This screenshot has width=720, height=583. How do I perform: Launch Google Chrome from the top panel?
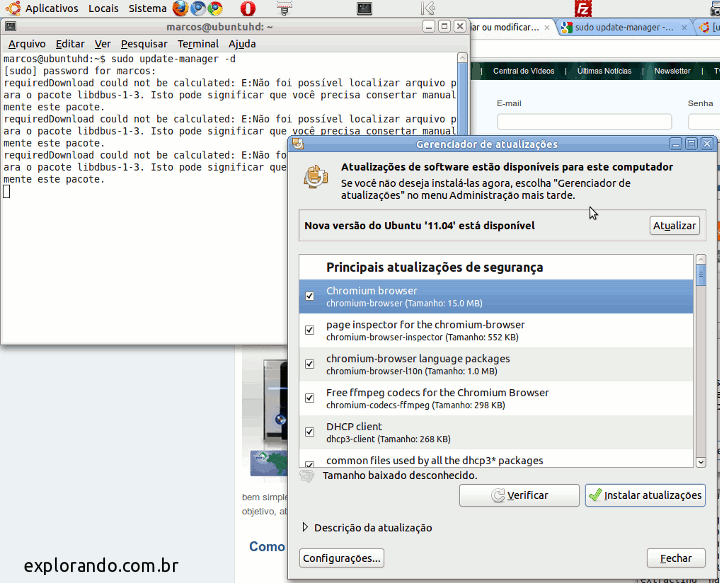tap(215, 8)
